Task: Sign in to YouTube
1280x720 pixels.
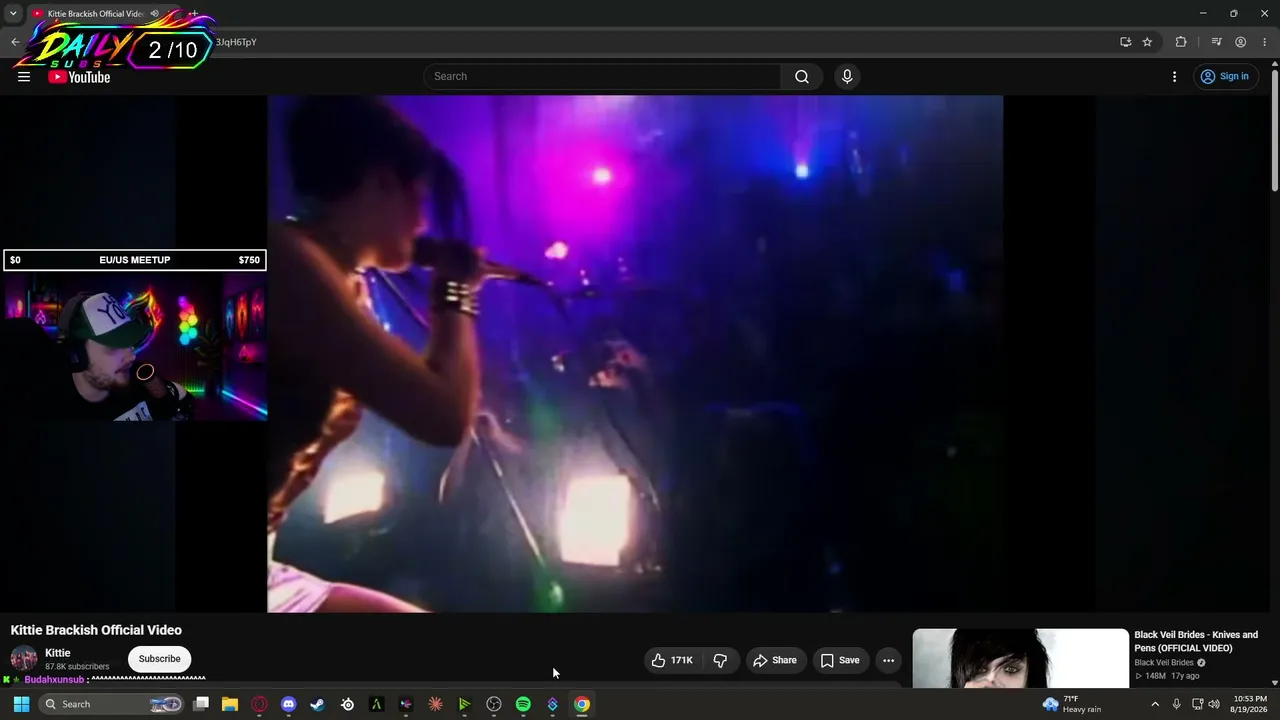Action: coord(1225,77)
